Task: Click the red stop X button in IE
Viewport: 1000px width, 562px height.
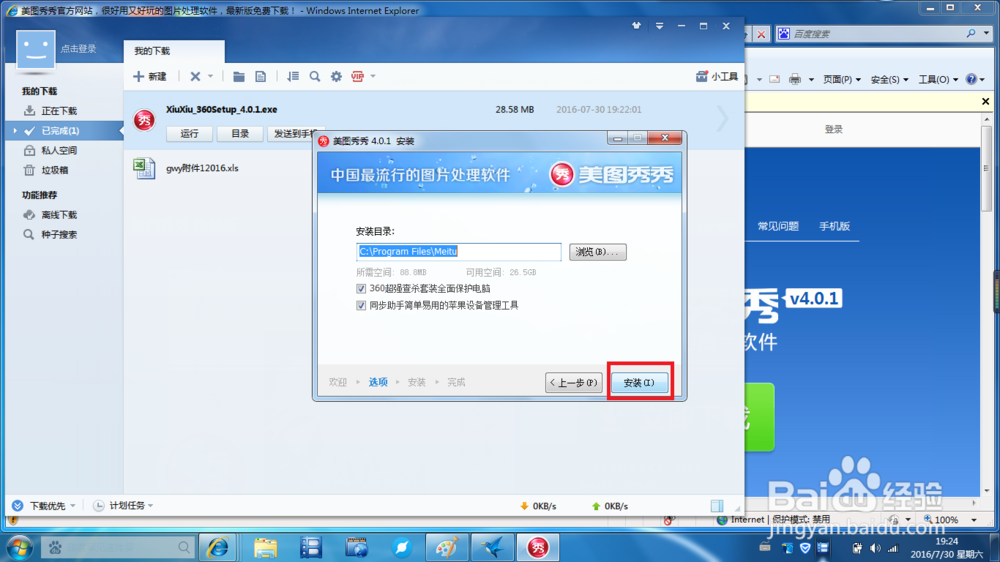Action: tap(761, 34)
